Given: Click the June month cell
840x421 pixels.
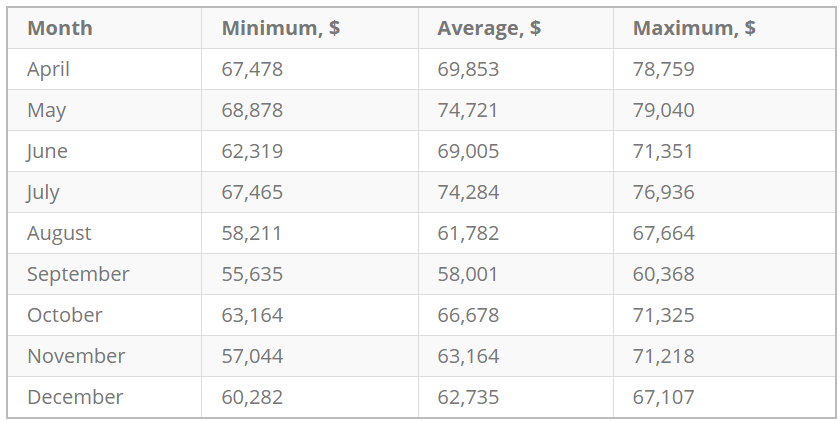Looking at the screenshot, I should tap(47, 151).
